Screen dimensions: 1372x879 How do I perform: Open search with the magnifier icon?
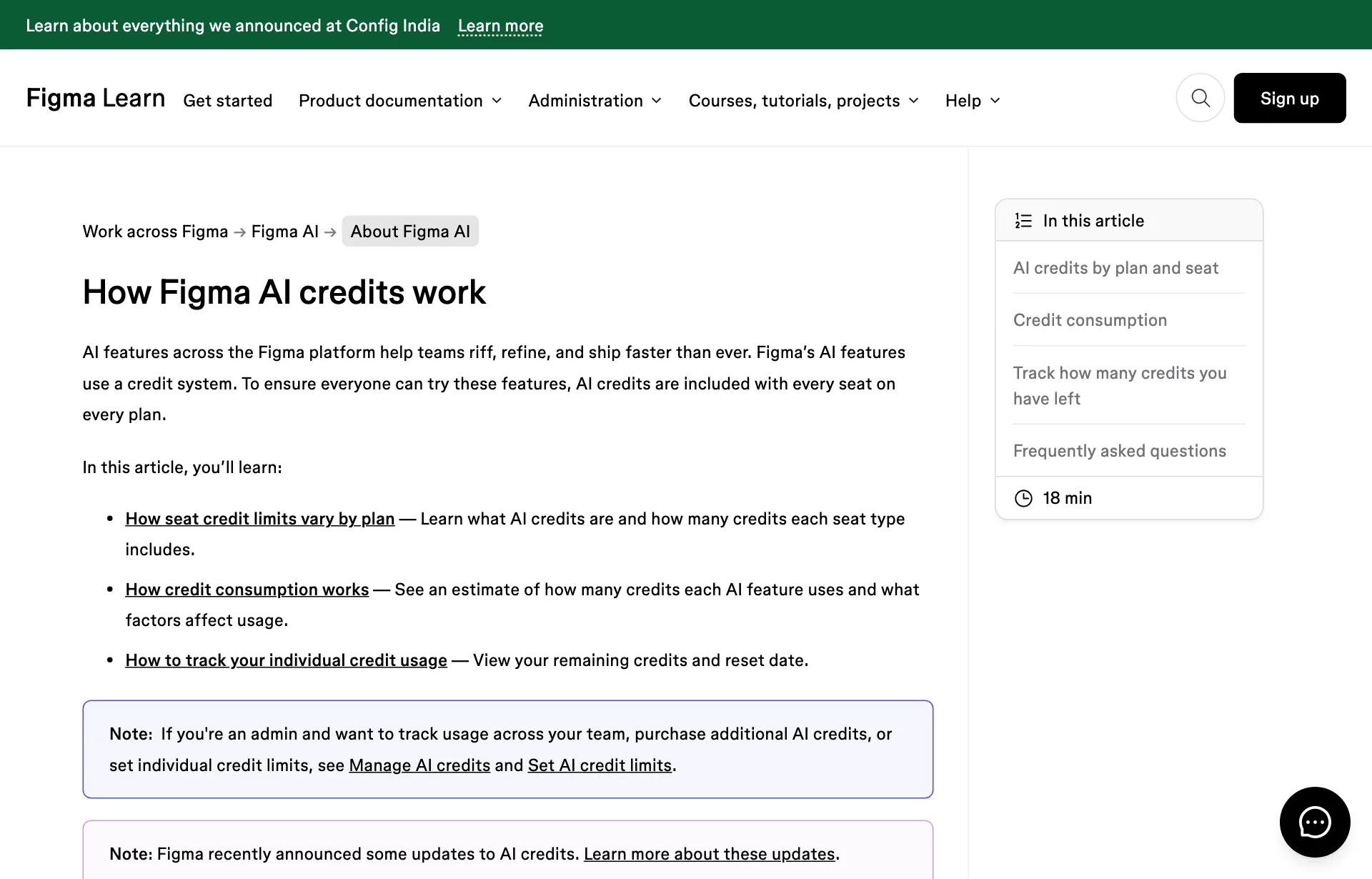coord(1200,98)
